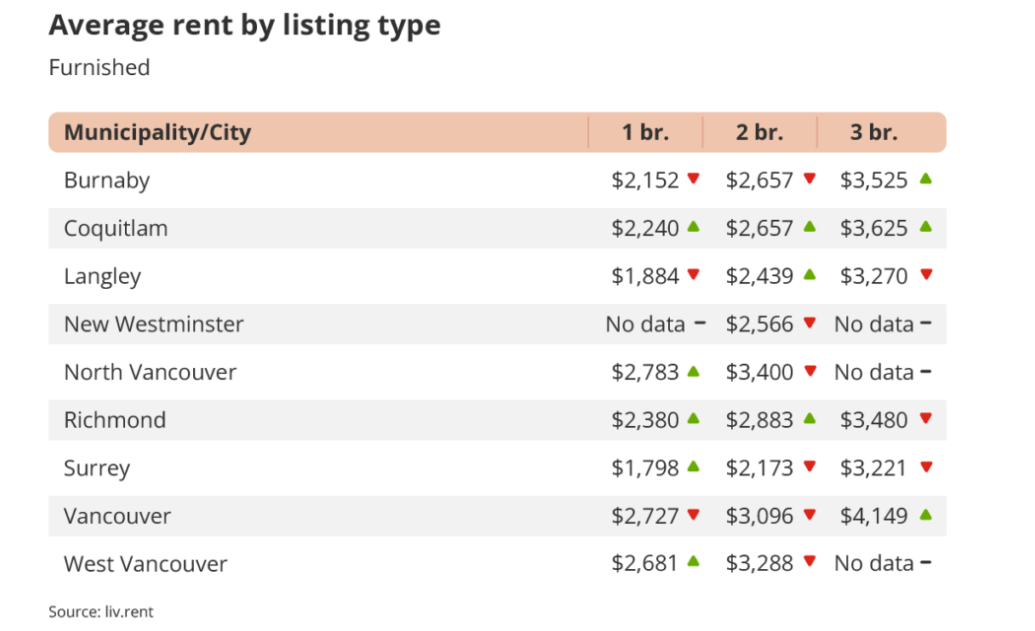The width and height of the screenshot is (1035, 631).
Task: Click the Source: liv.rent text
Action: pyautogui.click(x=101, y=611)
